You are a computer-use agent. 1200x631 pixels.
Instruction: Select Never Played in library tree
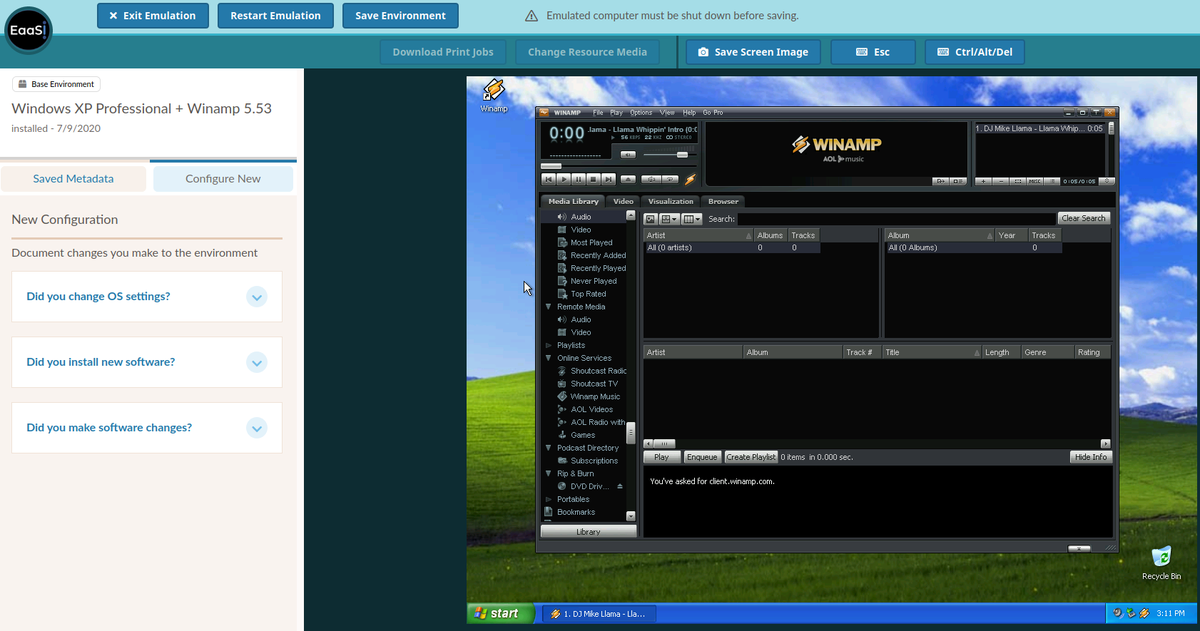(593, 282)
